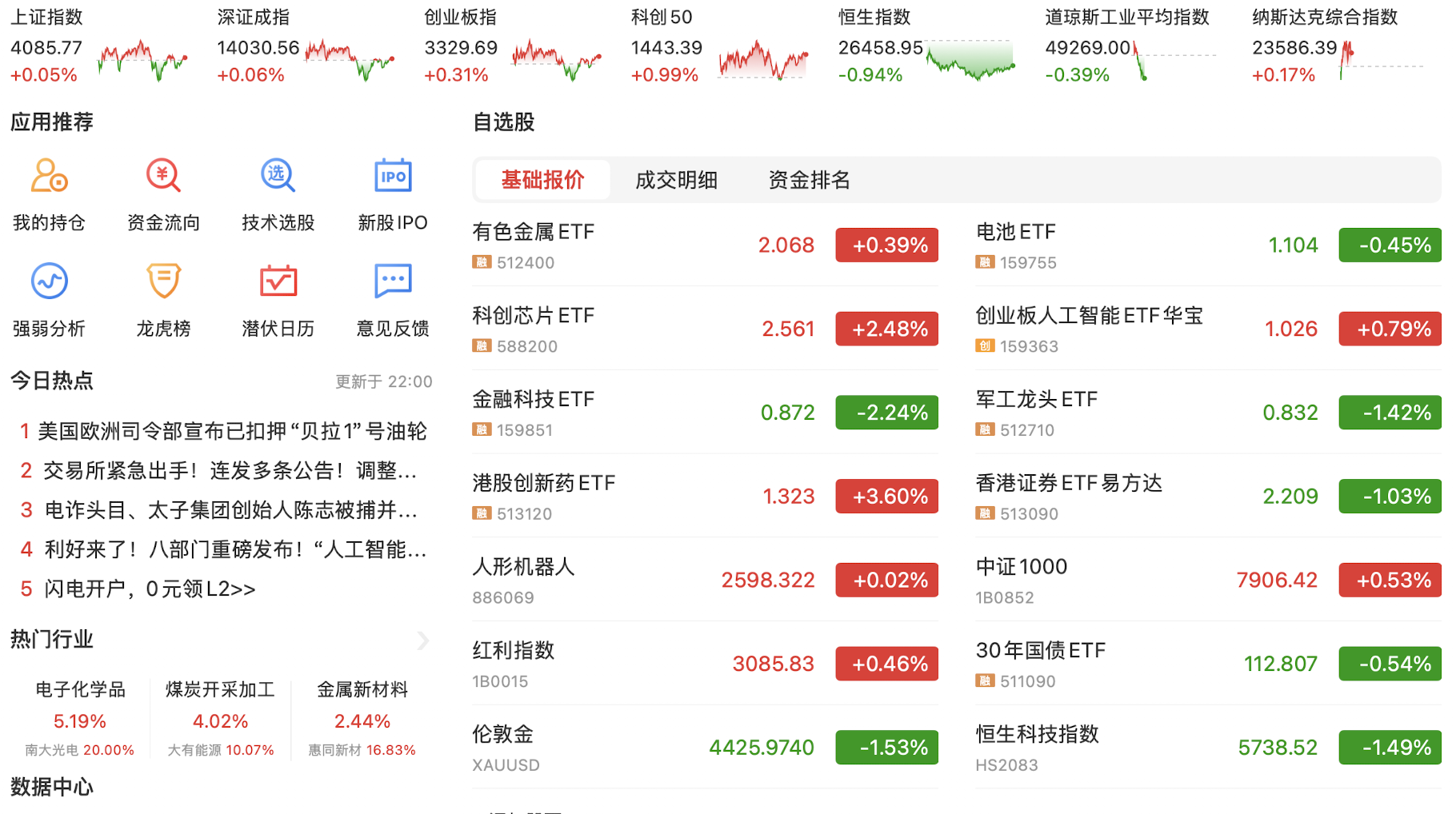The image size is (1456, 814).
Task: Click the 恒生指数 mini trend chart
Action: 970,60
